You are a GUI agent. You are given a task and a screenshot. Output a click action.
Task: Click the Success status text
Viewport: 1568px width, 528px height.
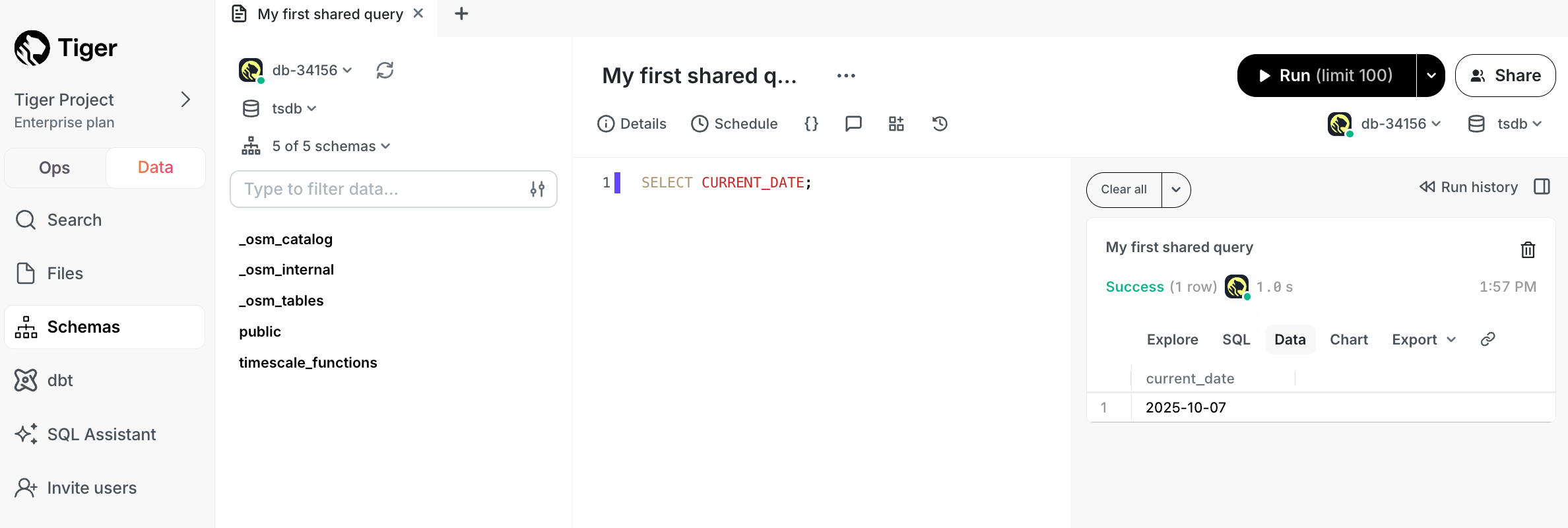1134,286
